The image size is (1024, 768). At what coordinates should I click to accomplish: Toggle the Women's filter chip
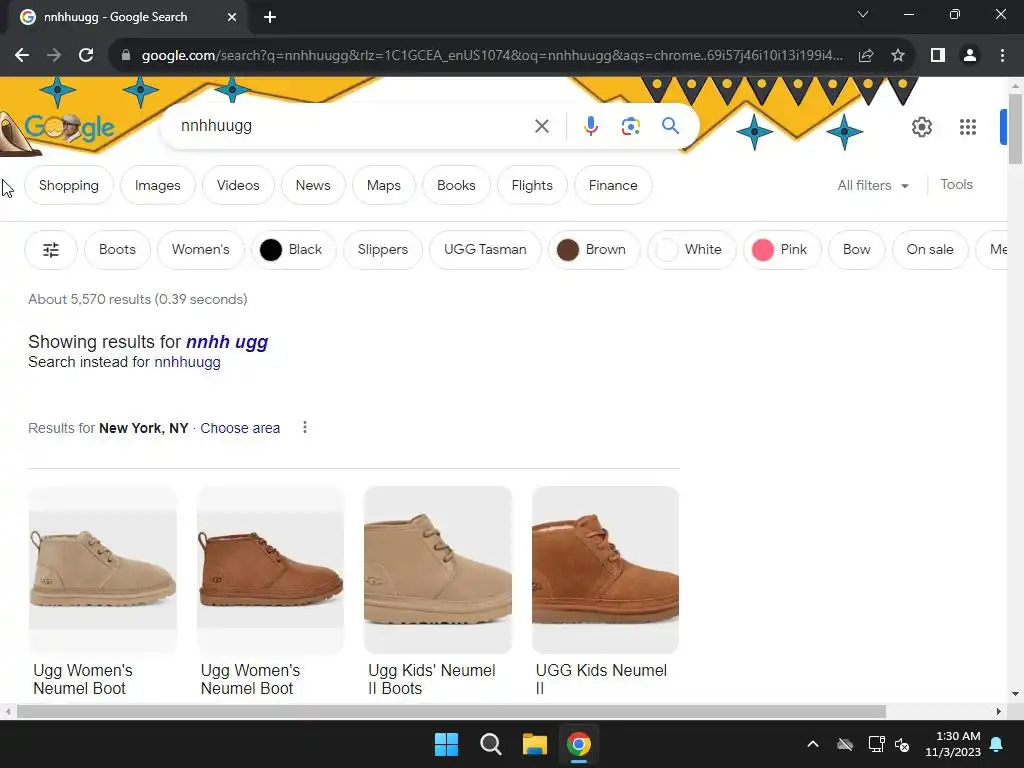[200, 249]
